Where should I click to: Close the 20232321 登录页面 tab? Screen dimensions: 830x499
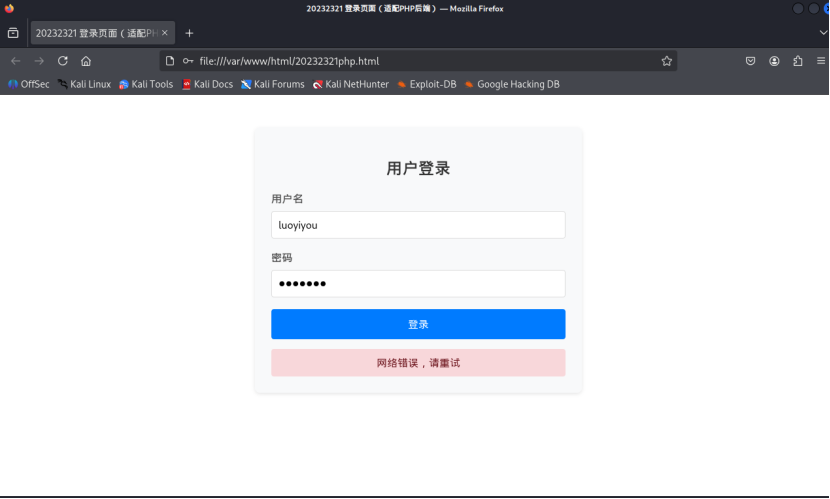tap(165, 33)
